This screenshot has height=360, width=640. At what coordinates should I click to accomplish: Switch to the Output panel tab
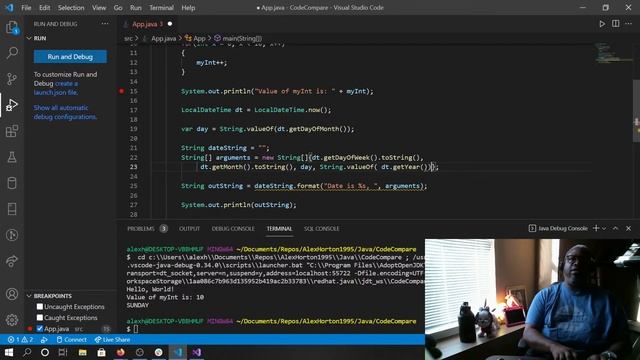tap(189, 229)
